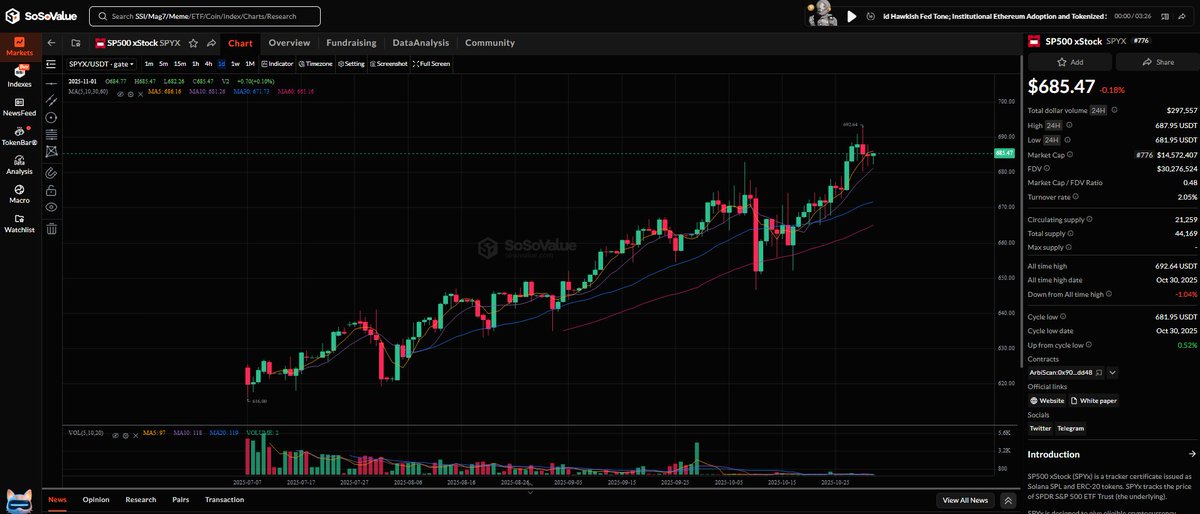Select the 1m timeframe

point(149,64)
